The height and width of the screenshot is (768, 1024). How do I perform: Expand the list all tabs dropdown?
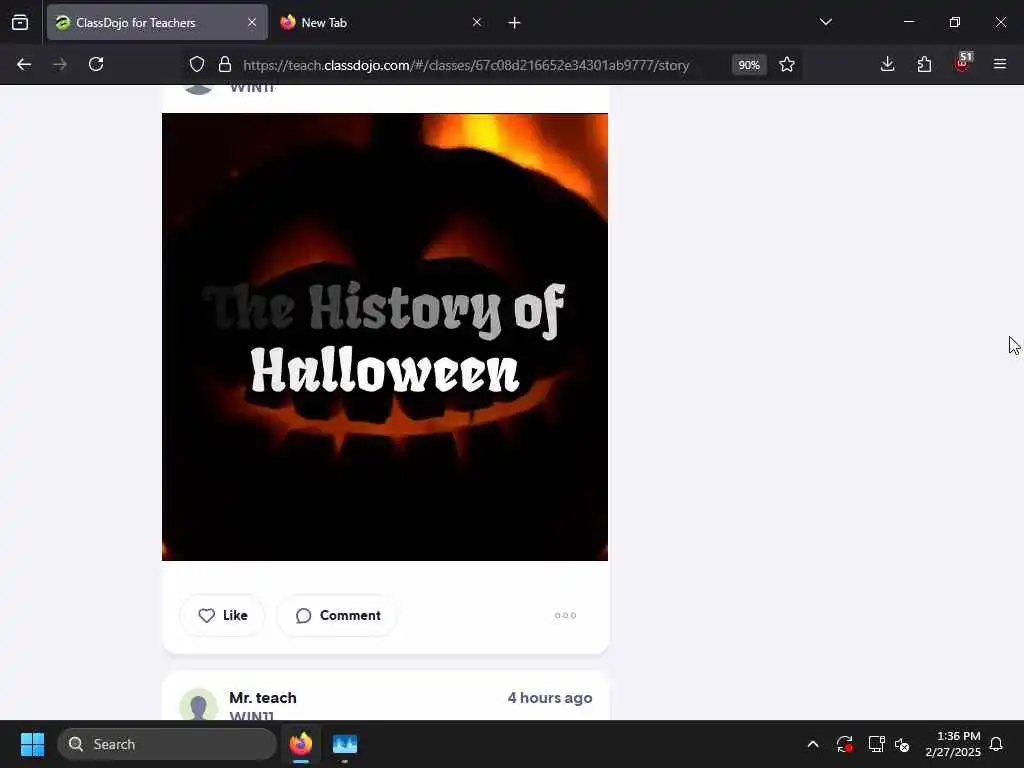pos(825,22)
